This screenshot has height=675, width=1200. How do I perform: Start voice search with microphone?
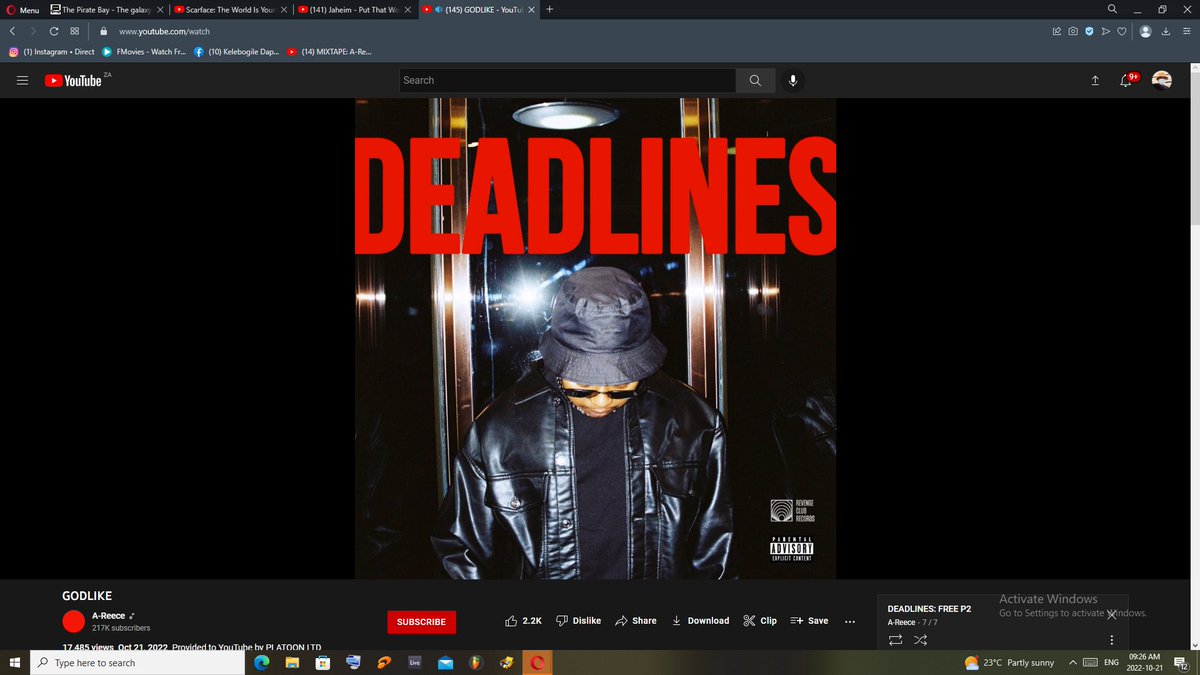click(x=793, y=80)
